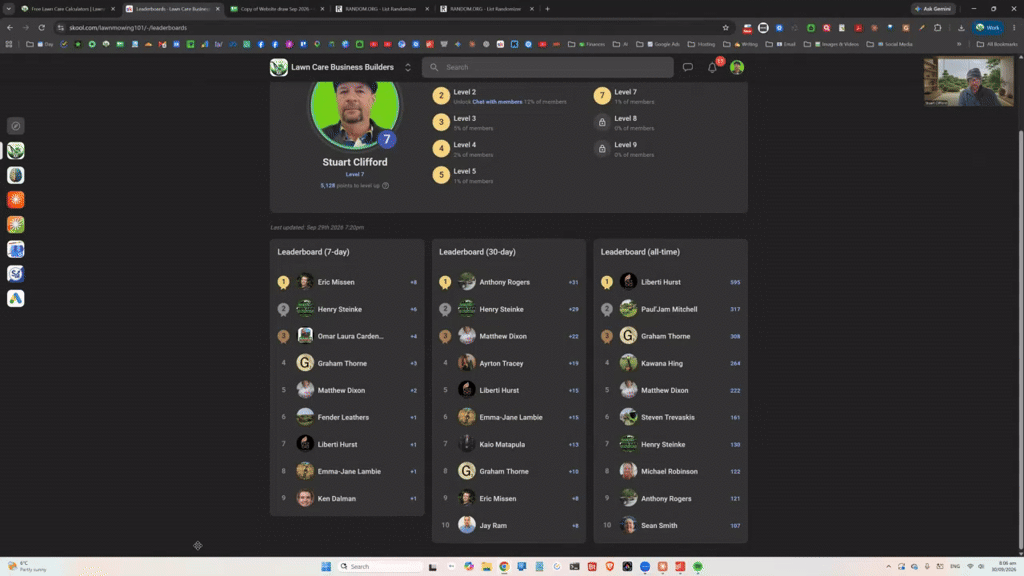Switch to the Free Lawn Care Calculators tab

point(68,8)
